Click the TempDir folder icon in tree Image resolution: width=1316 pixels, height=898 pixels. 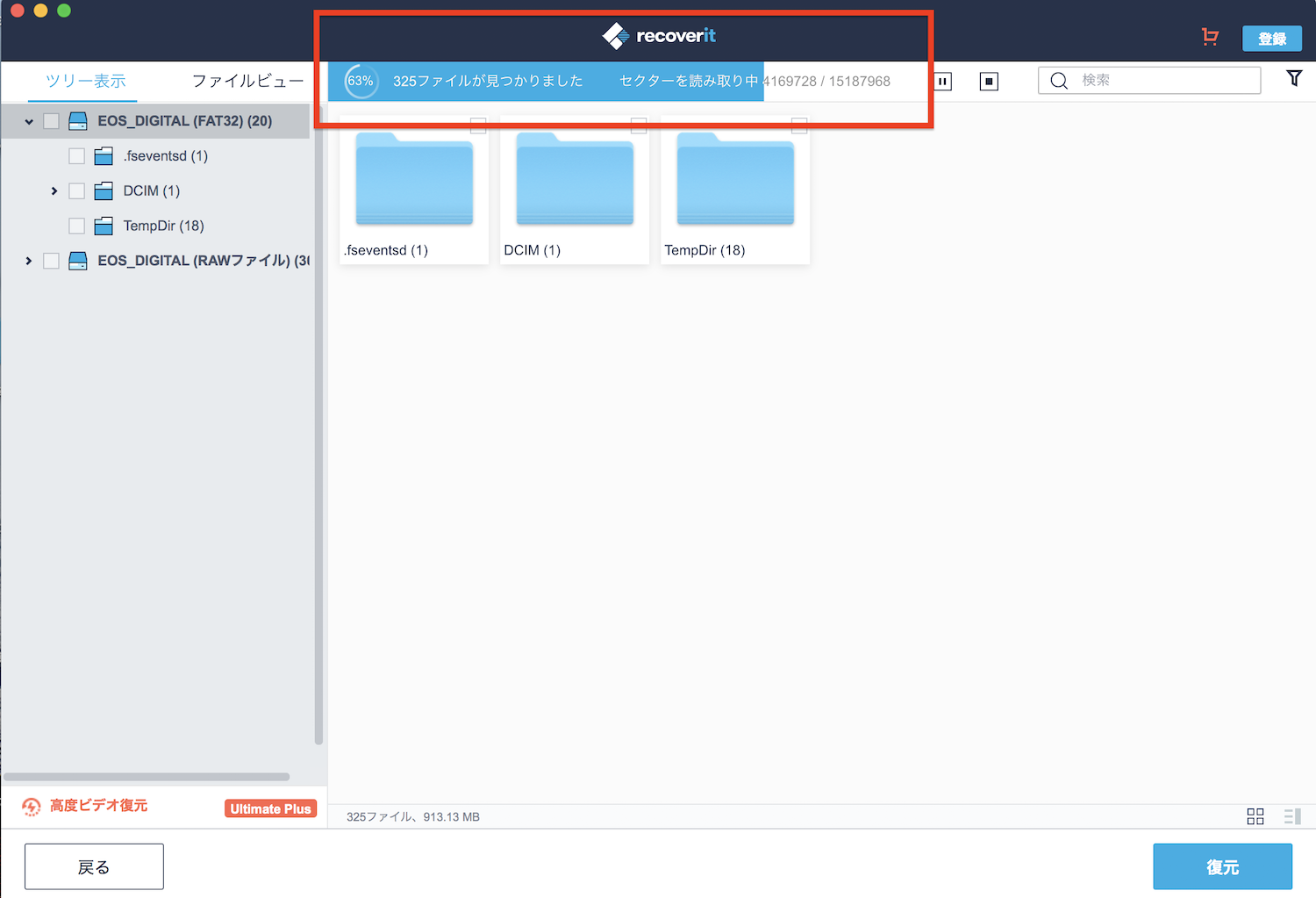pos(104,226)
